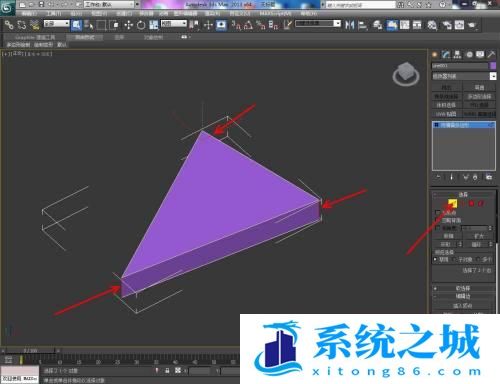Open Curve Editor icon
The height and width of the screenshot is (384, 500).
pyautogui.click(x=405, y=25)
